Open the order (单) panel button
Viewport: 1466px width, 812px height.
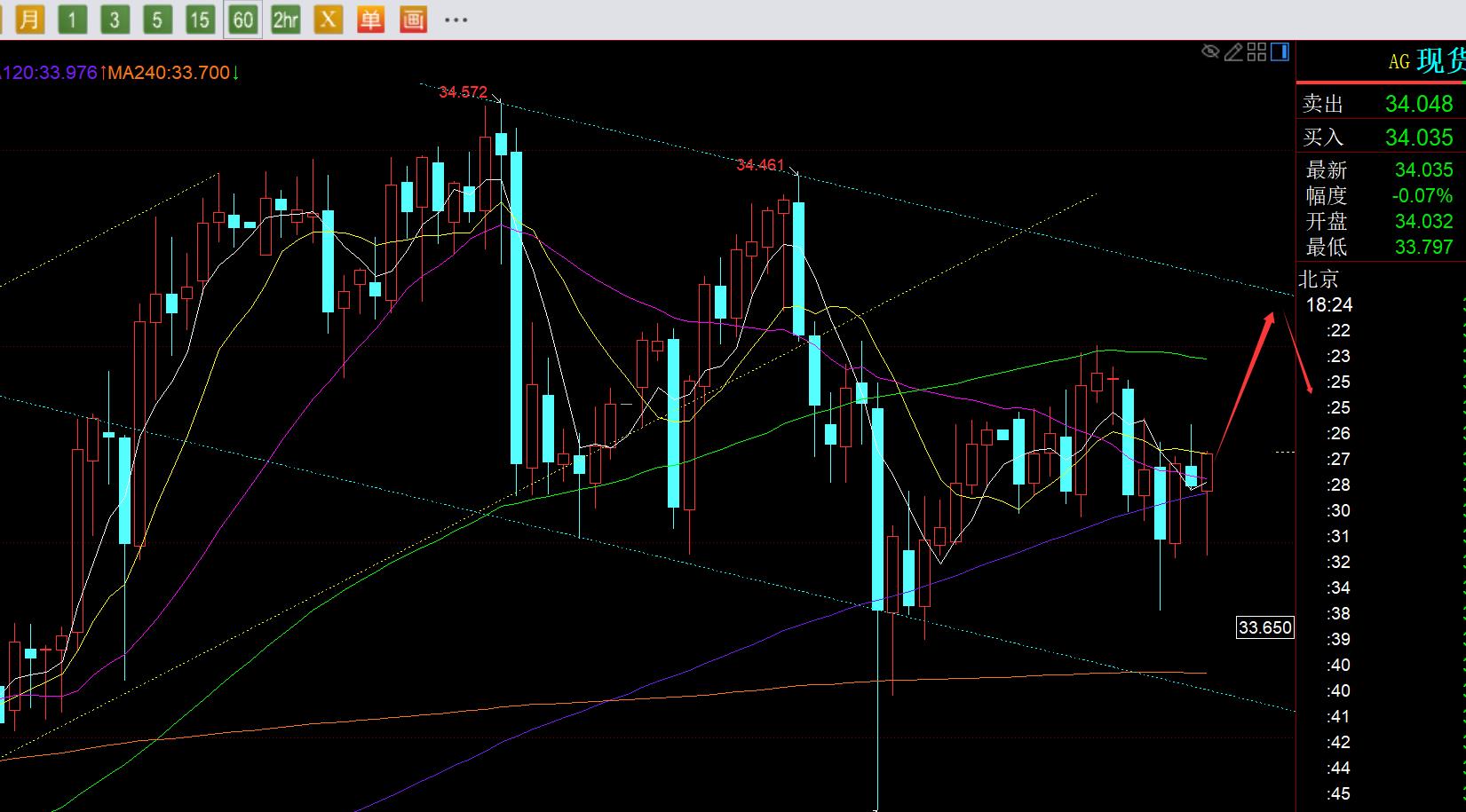370,19
